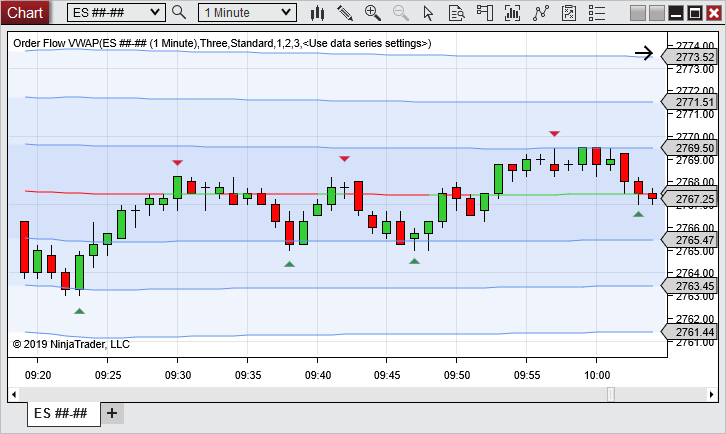Click the horizontal scrollbar thumb
This screenshot has width=726, height=434.
click(x=611, y=394)
